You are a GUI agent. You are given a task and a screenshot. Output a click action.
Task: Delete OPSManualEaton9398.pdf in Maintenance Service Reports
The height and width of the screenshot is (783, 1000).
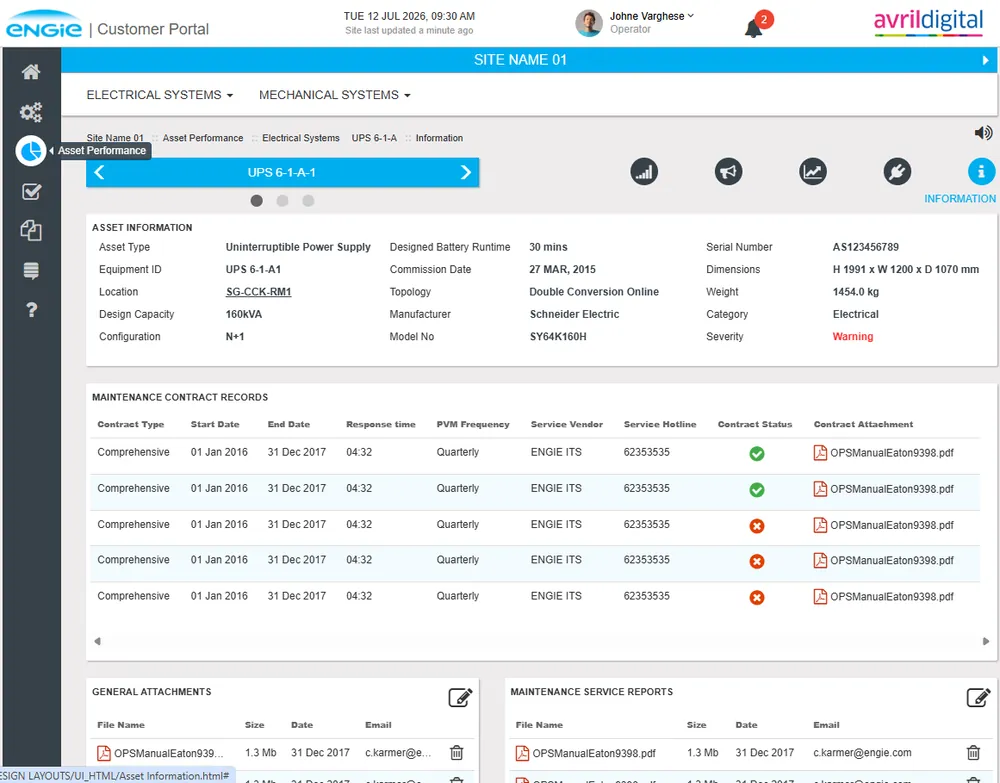[973, 753]
